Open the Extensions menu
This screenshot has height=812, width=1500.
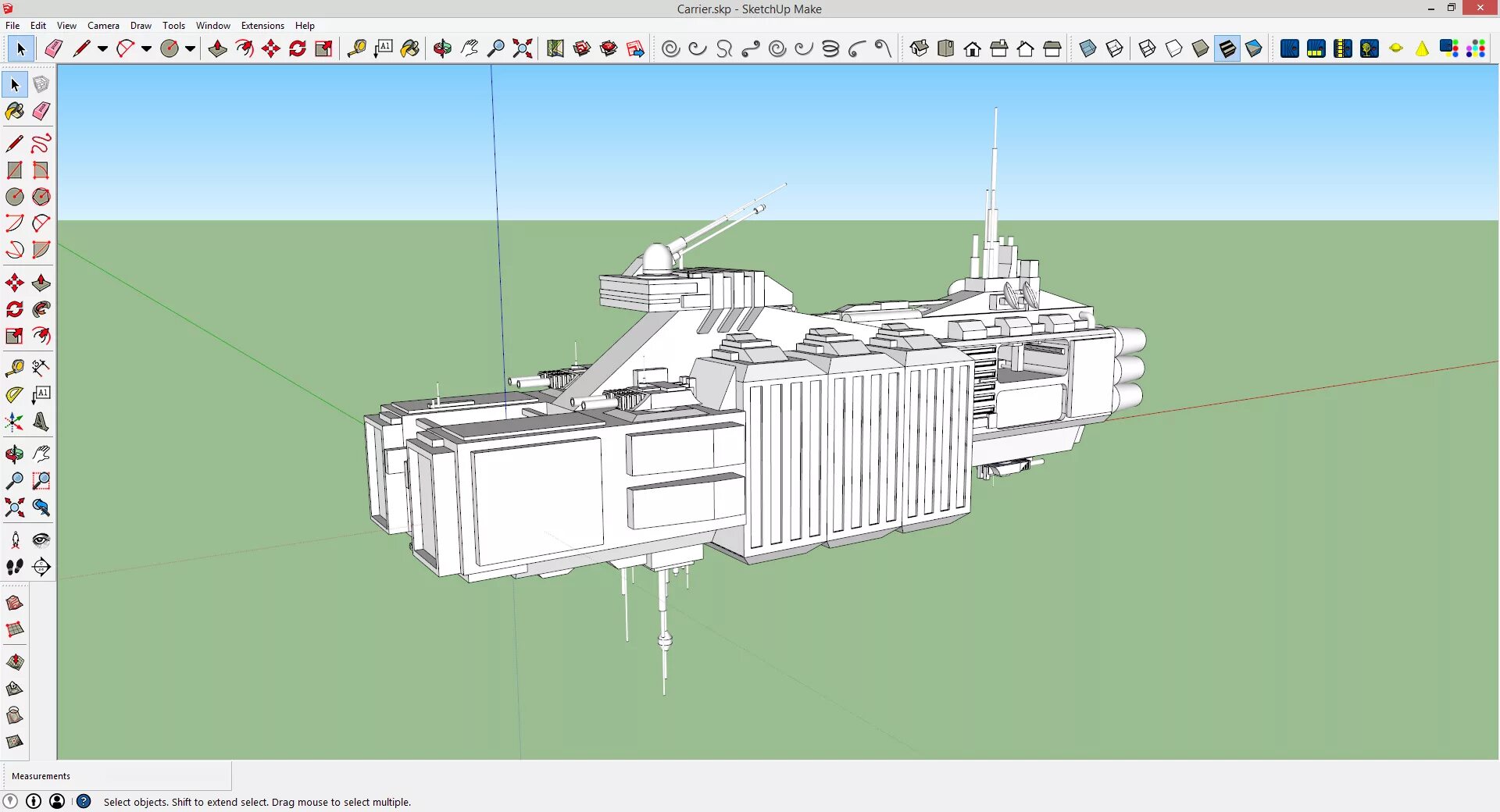tap(262, 26)
